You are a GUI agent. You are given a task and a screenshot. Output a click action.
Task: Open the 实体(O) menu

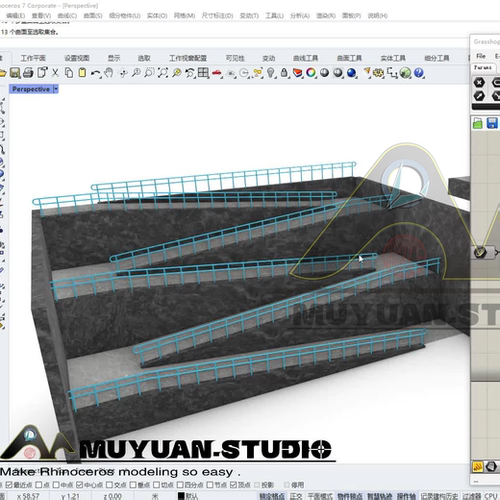157,16
